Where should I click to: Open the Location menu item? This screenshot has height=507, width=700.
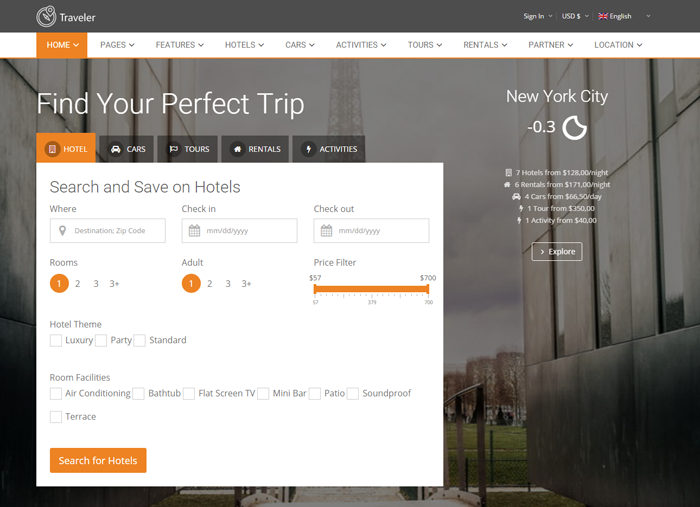click(x=617, y=45)
